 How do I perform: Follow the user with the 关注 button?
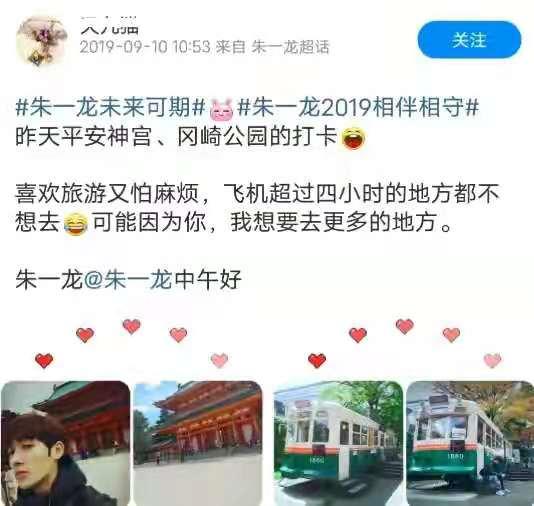click(x=469, y=39)
